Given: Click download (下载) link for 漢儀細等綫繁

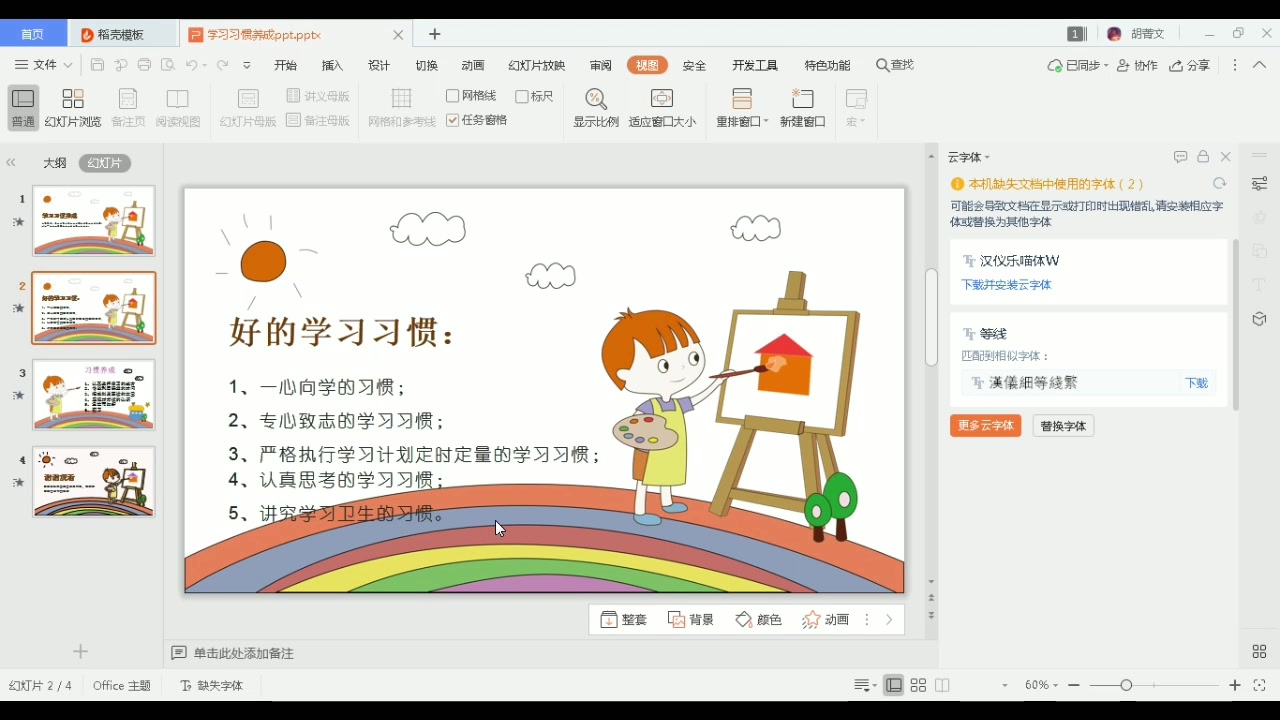Looking at the screenshot, I should [x=1196, y=383].
